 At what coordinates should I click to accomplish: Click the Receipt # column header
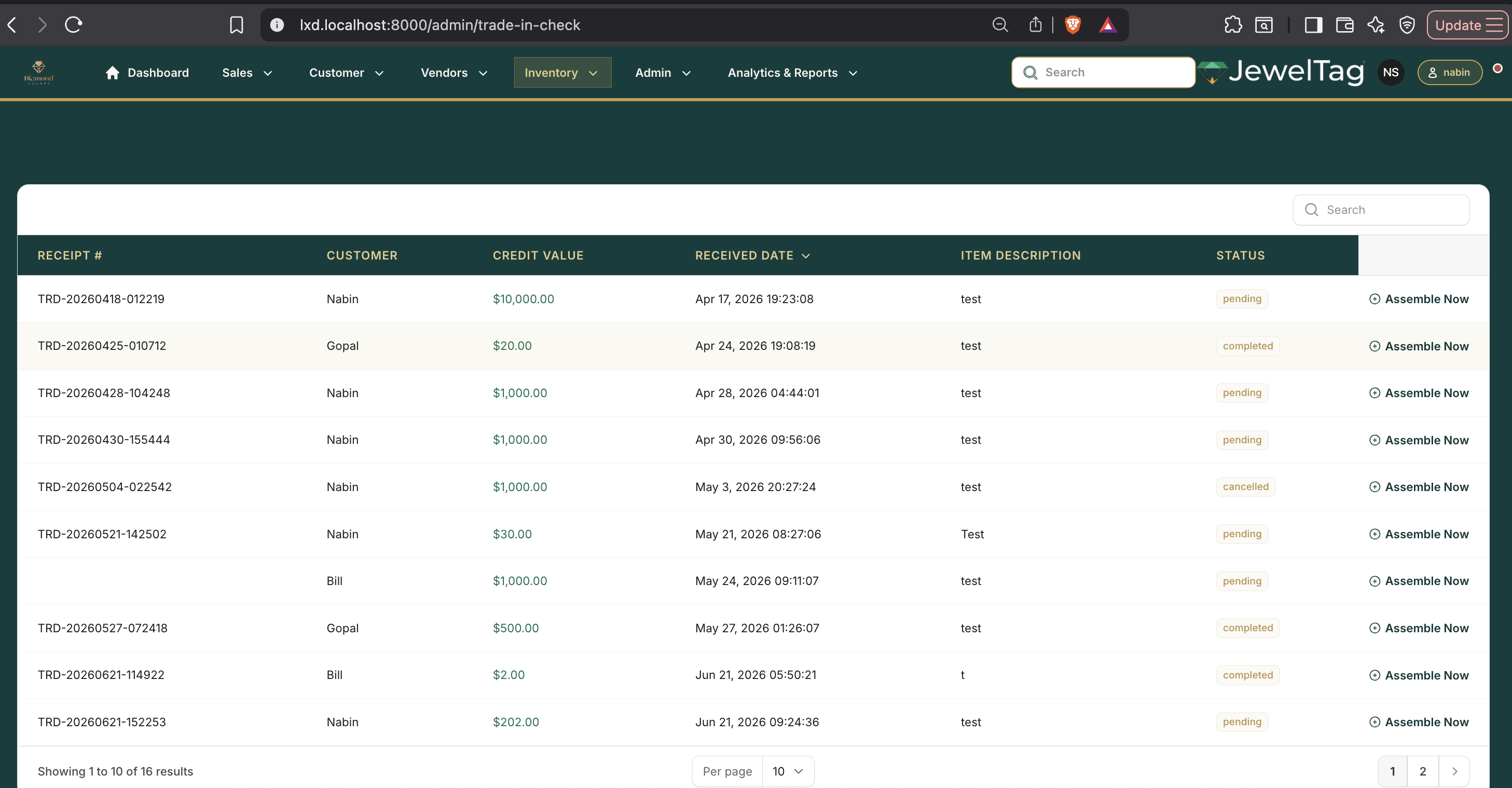point(70,255)
